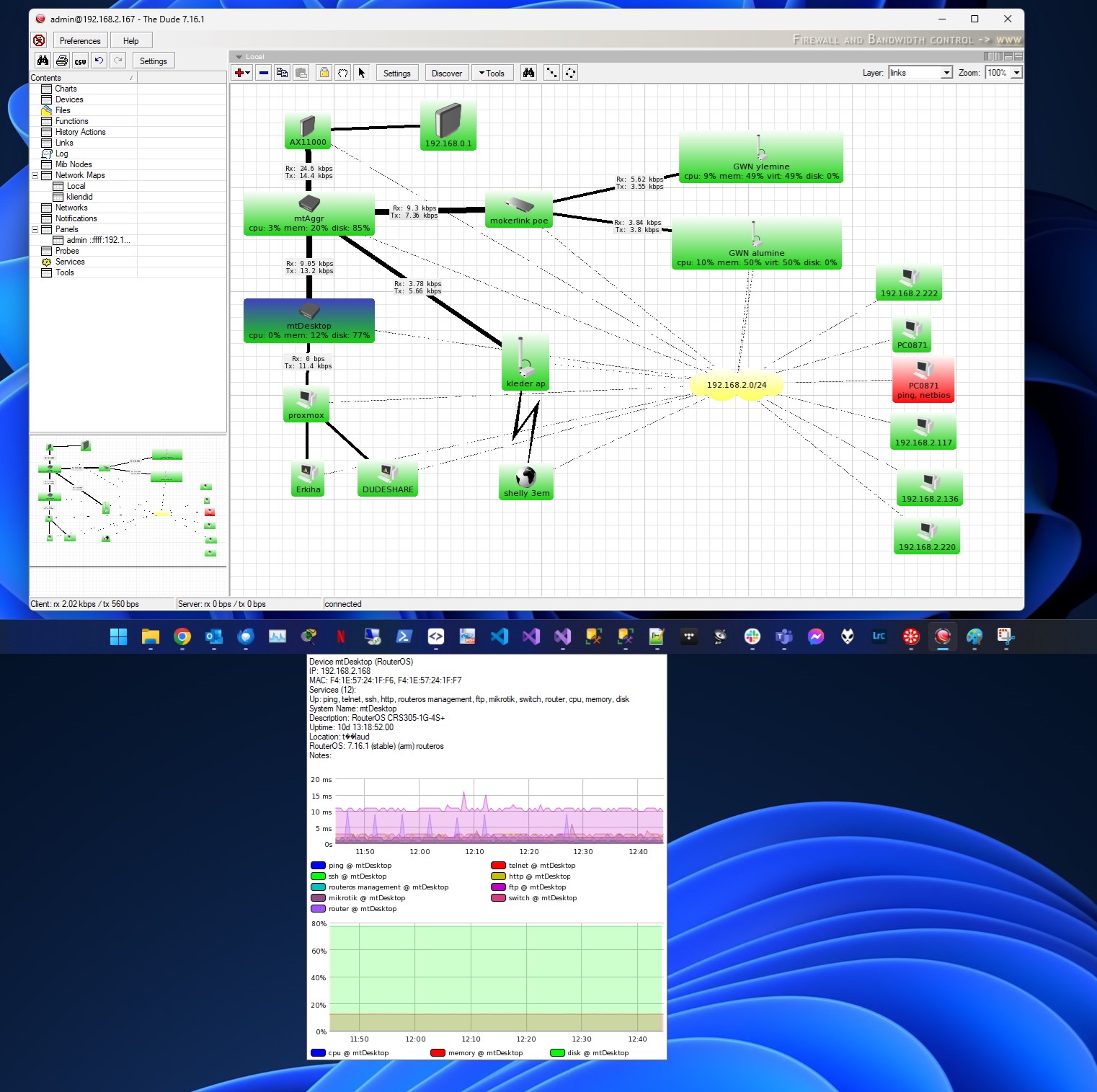Image resolution: width=1097 pixels, height=1092 pixels.
Task: Select the Add element tool (red plus)
Action: (x=240, y=72)
